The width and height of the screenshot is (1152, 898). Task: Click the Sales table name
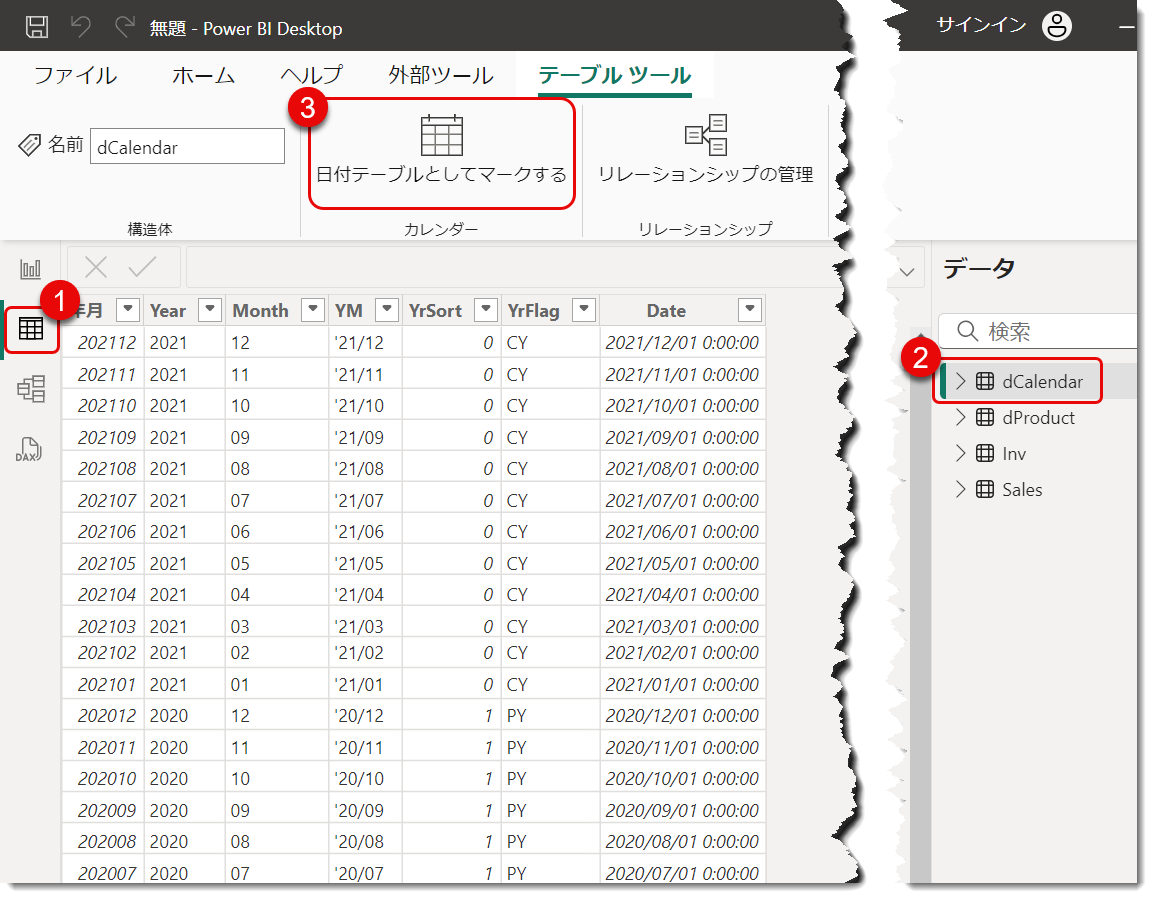click(1022, 489)
